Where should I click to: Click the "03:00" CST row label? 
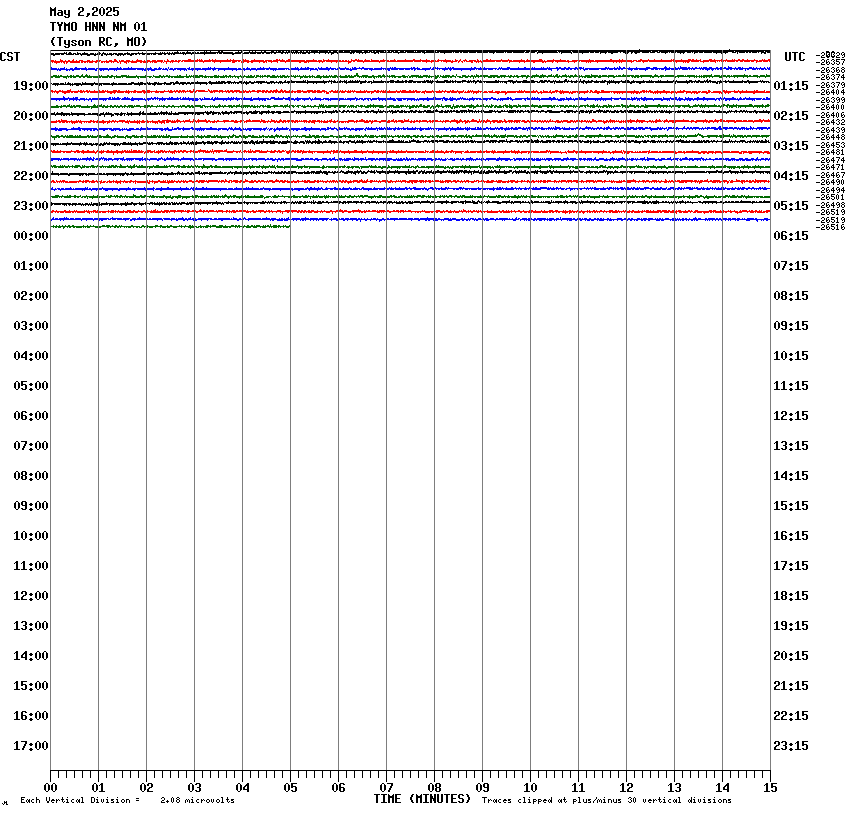coord(31,326)
